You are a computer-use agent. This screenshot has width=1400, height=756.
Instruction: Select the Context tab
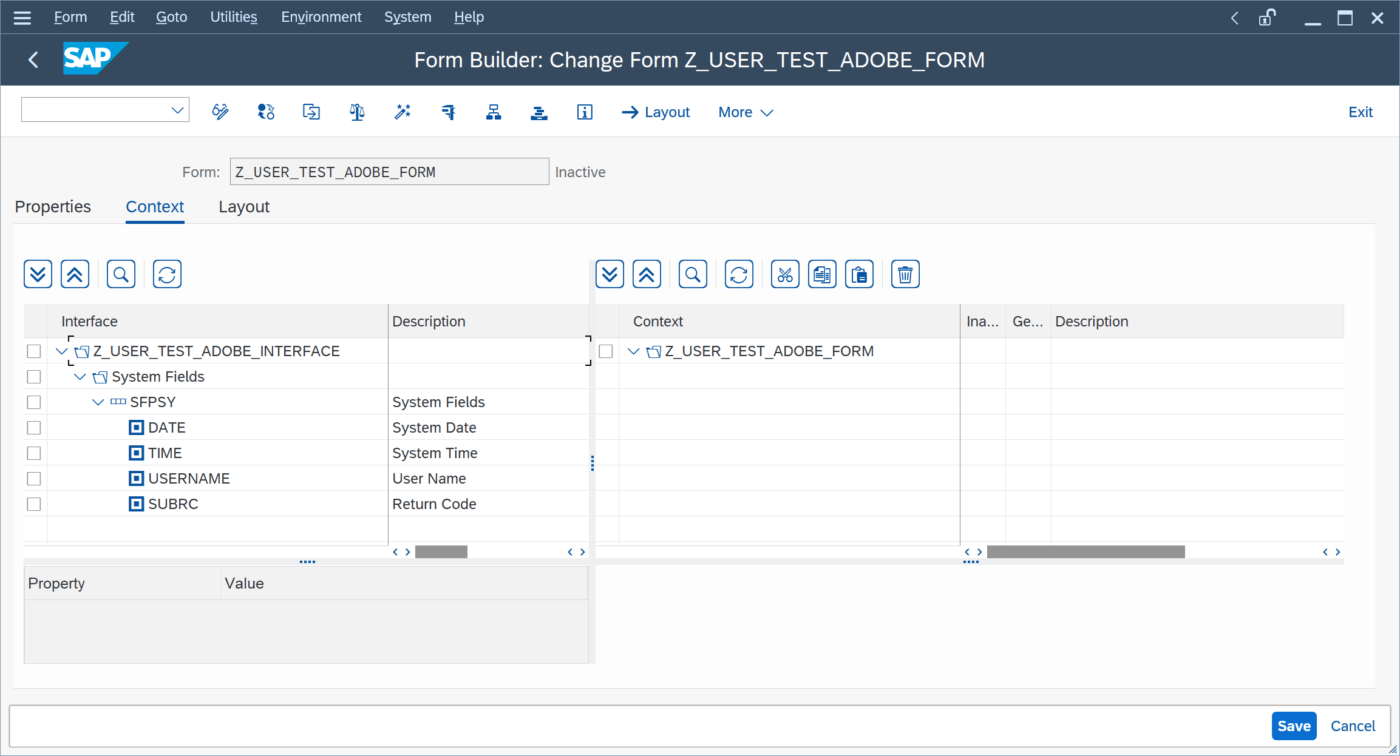[x=155, y=207]
